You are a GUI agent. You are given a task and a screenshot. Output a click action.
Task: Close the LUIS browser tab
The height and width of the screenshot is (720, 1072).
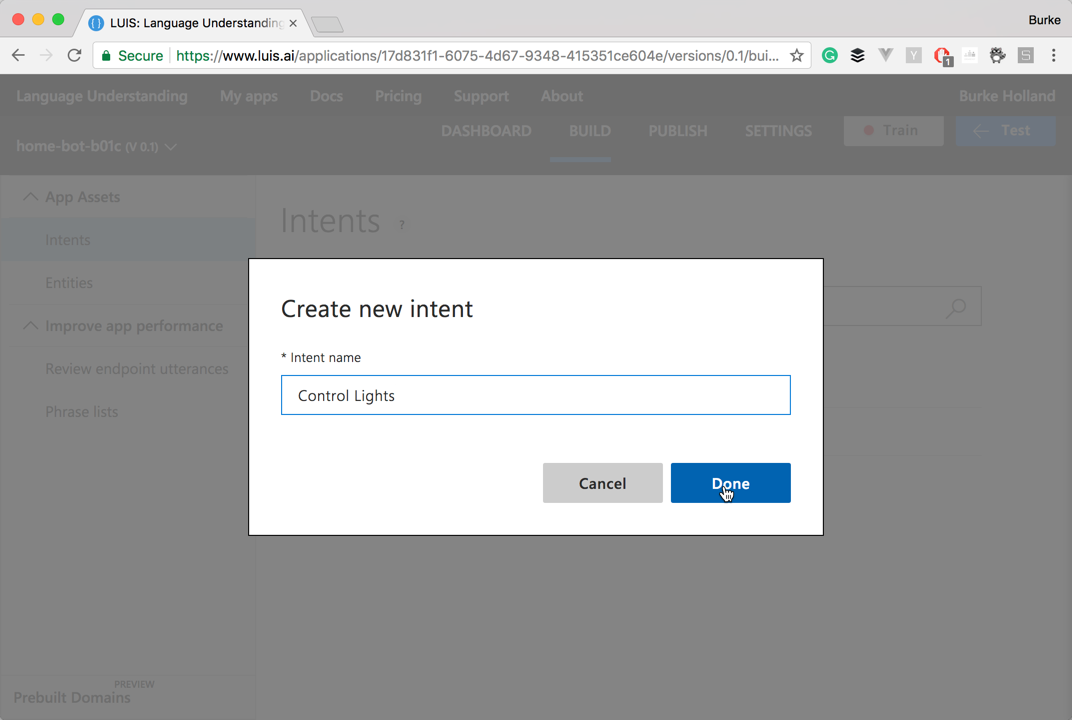coord(293,23)
